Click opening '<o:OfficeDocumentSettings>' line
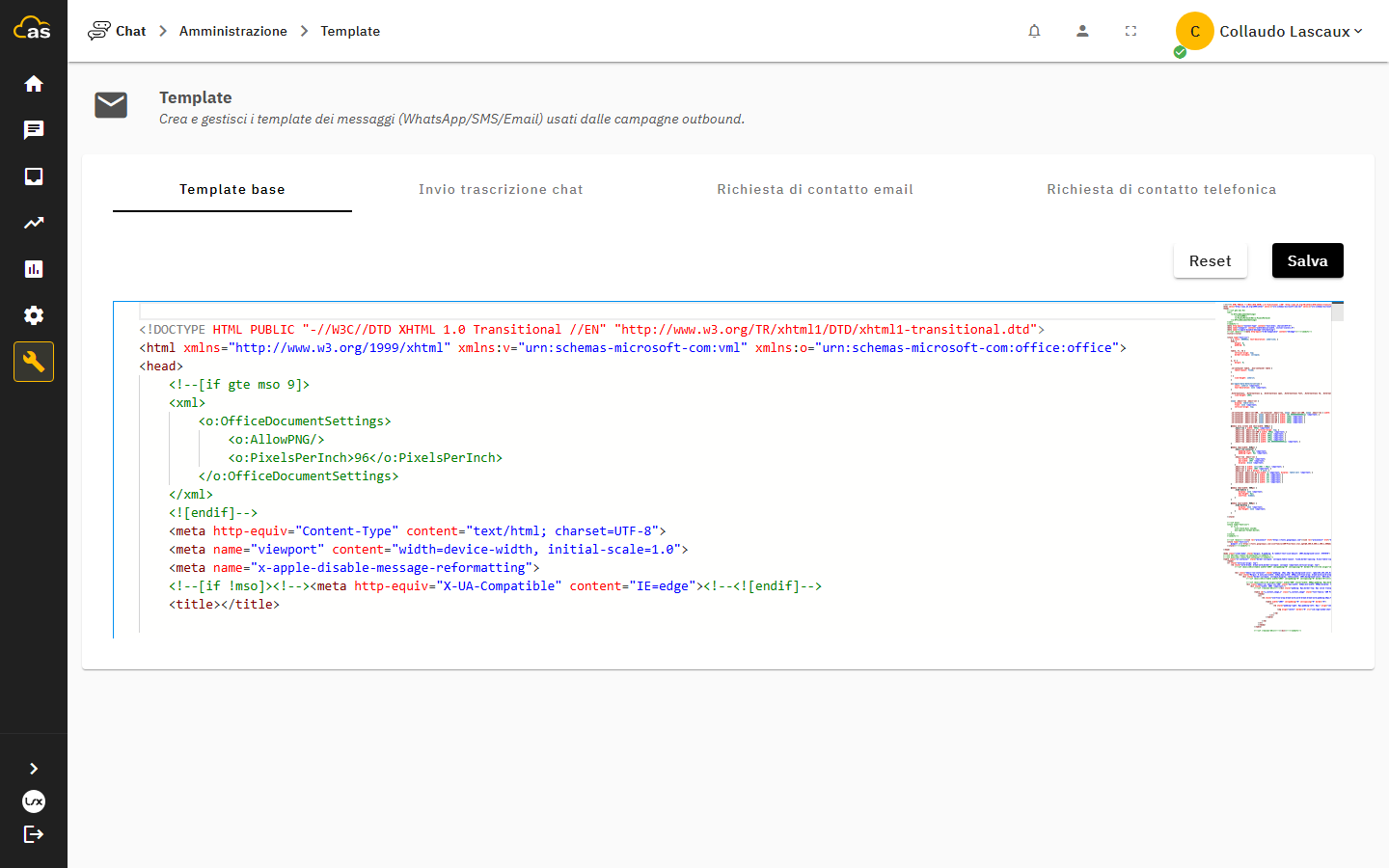Screen dimensions: 1389x868 (x=295, y=420)
